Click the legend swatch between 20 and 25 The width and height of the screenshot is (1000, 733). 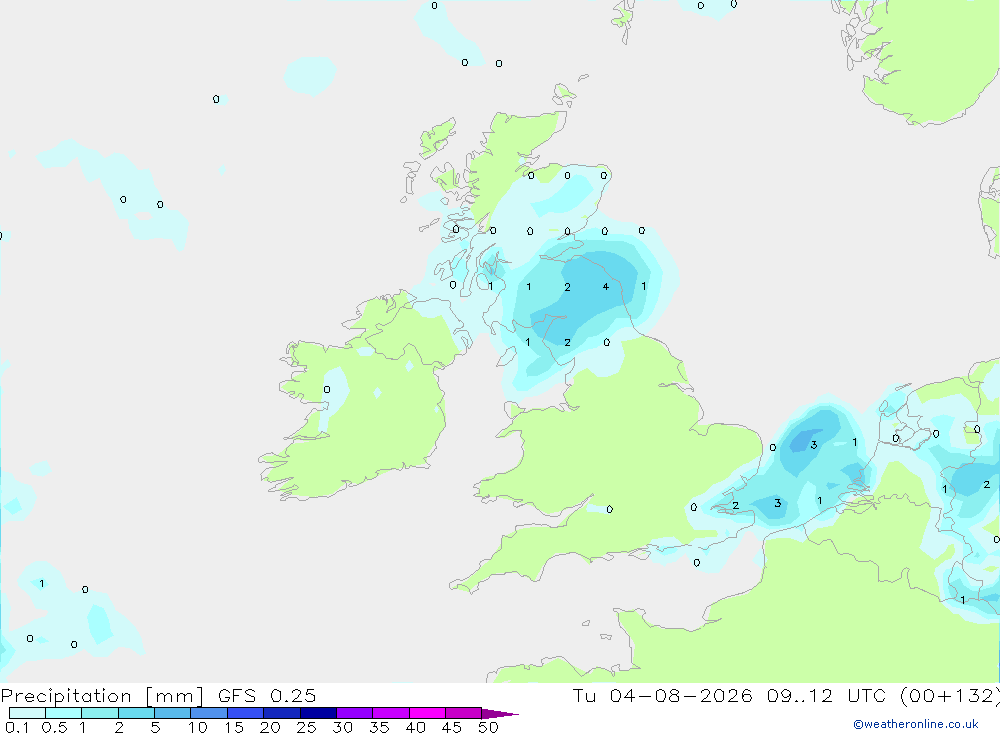(281, 713)
